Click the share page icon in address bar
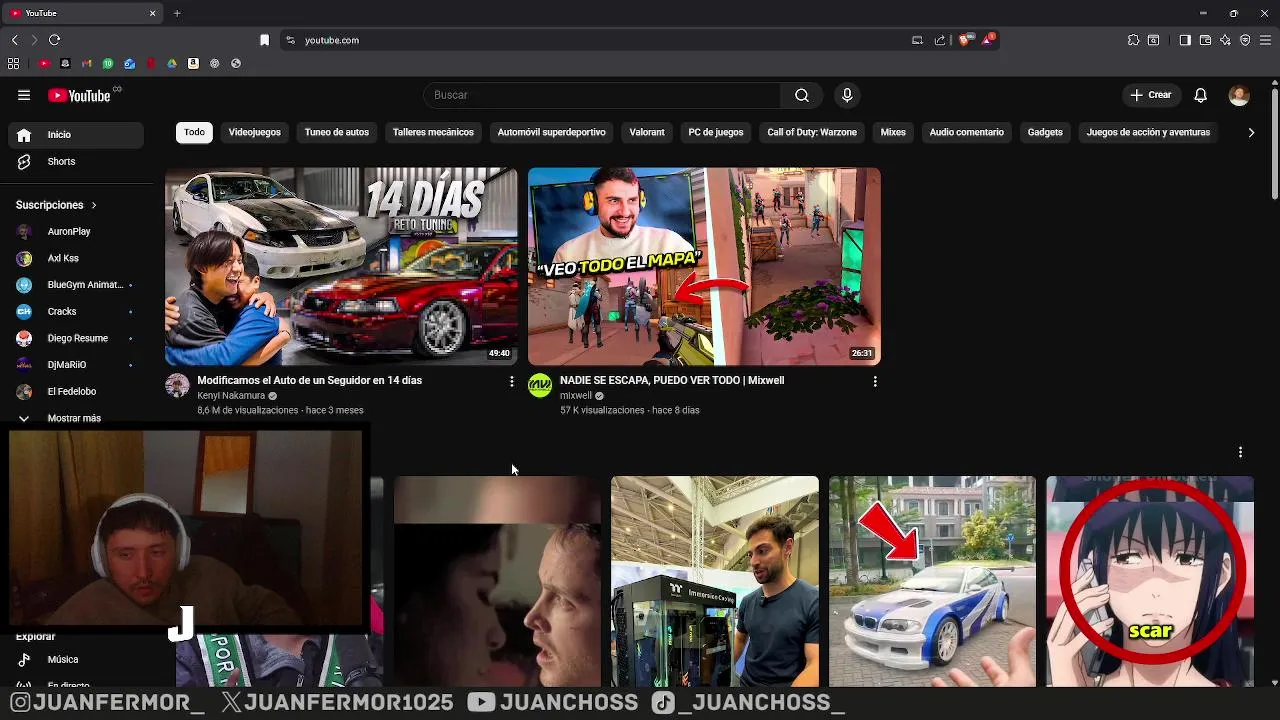Screen dimensions: 1280x720 940,40
